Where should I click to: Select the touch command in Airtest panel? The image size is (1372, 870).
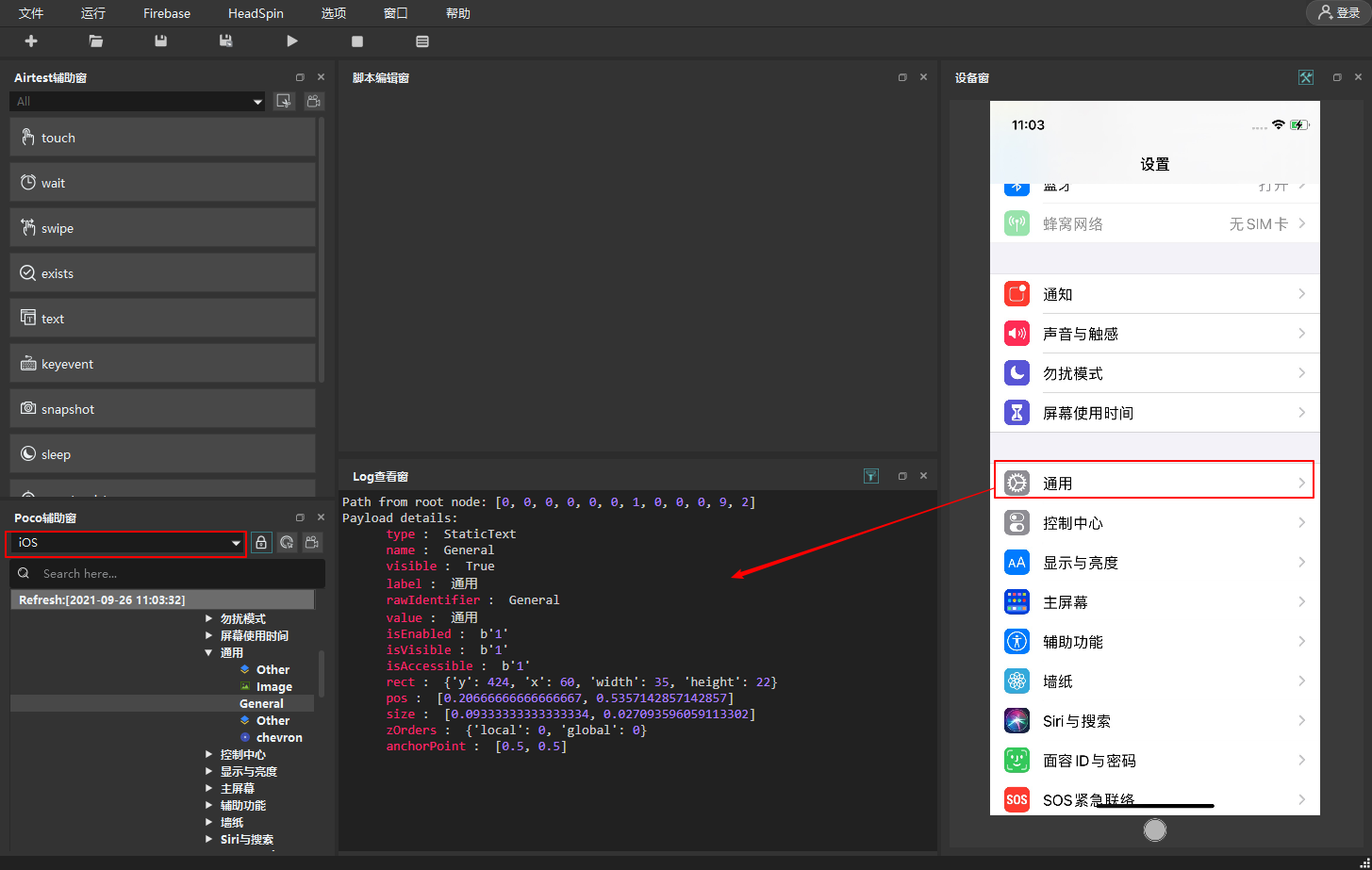(163, 138)
